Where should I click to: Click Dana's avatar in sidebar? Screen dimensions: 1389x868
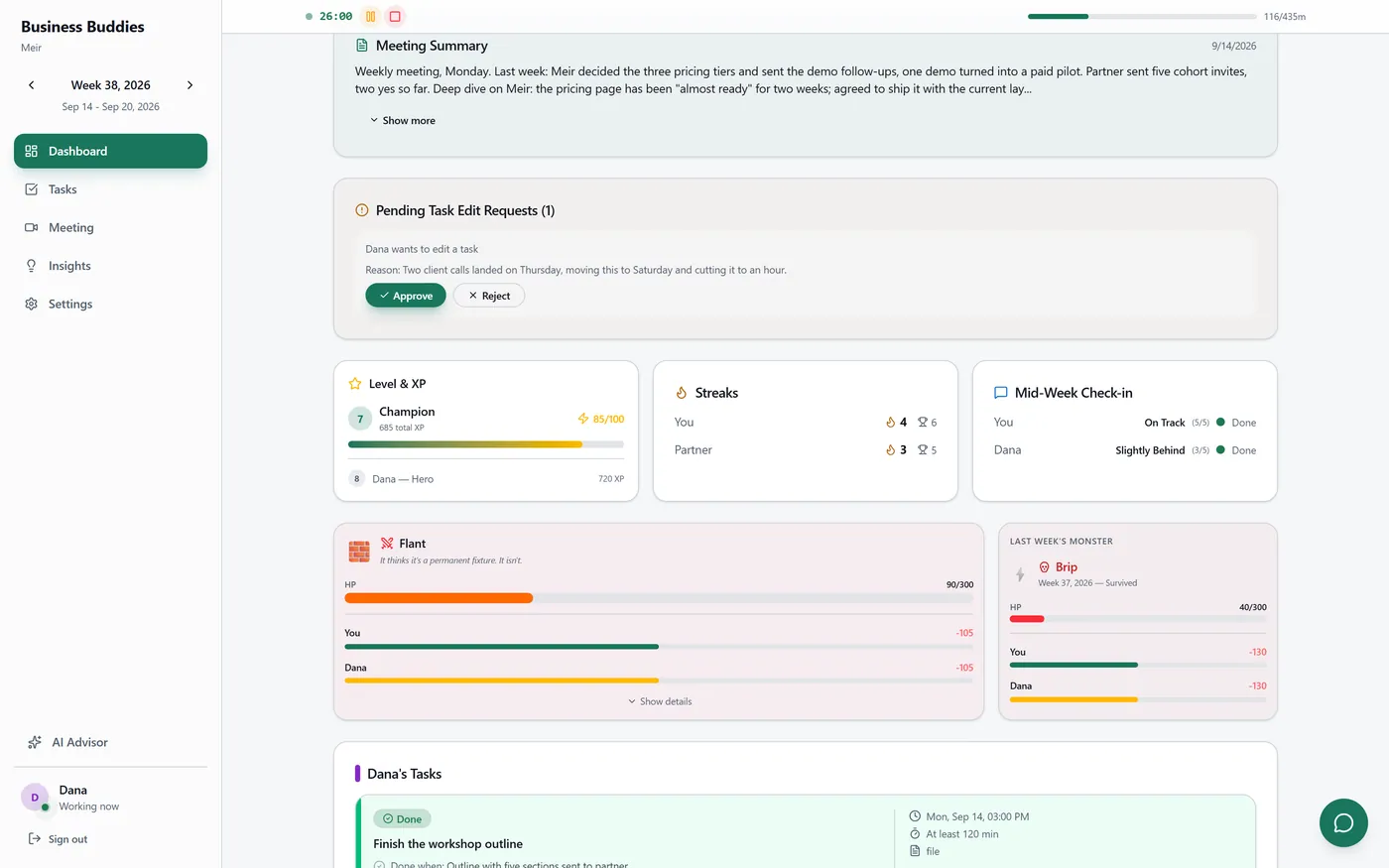(35, 798)
